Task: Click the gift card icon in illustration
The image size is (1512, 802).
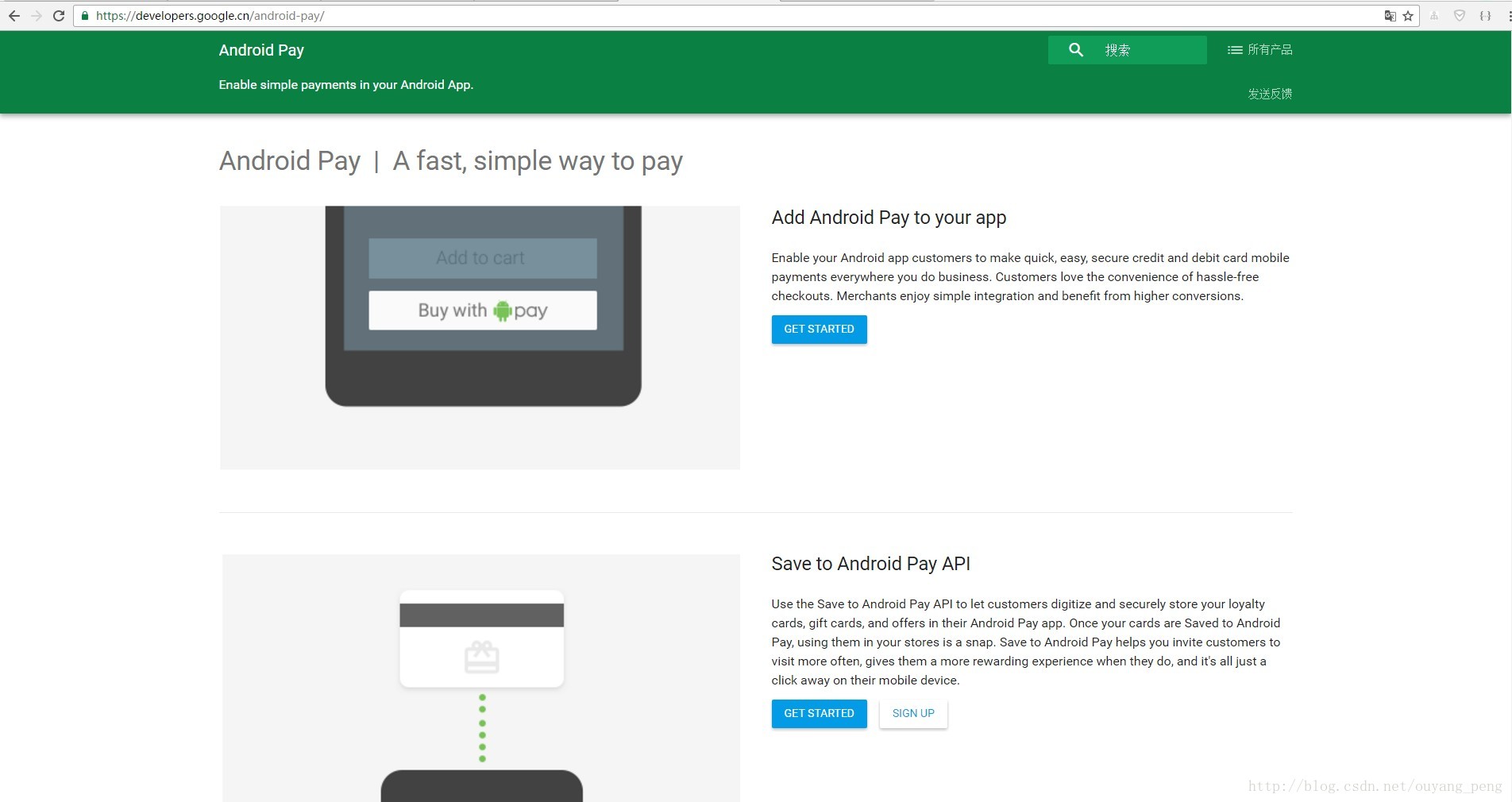Action: click(481, 657)
